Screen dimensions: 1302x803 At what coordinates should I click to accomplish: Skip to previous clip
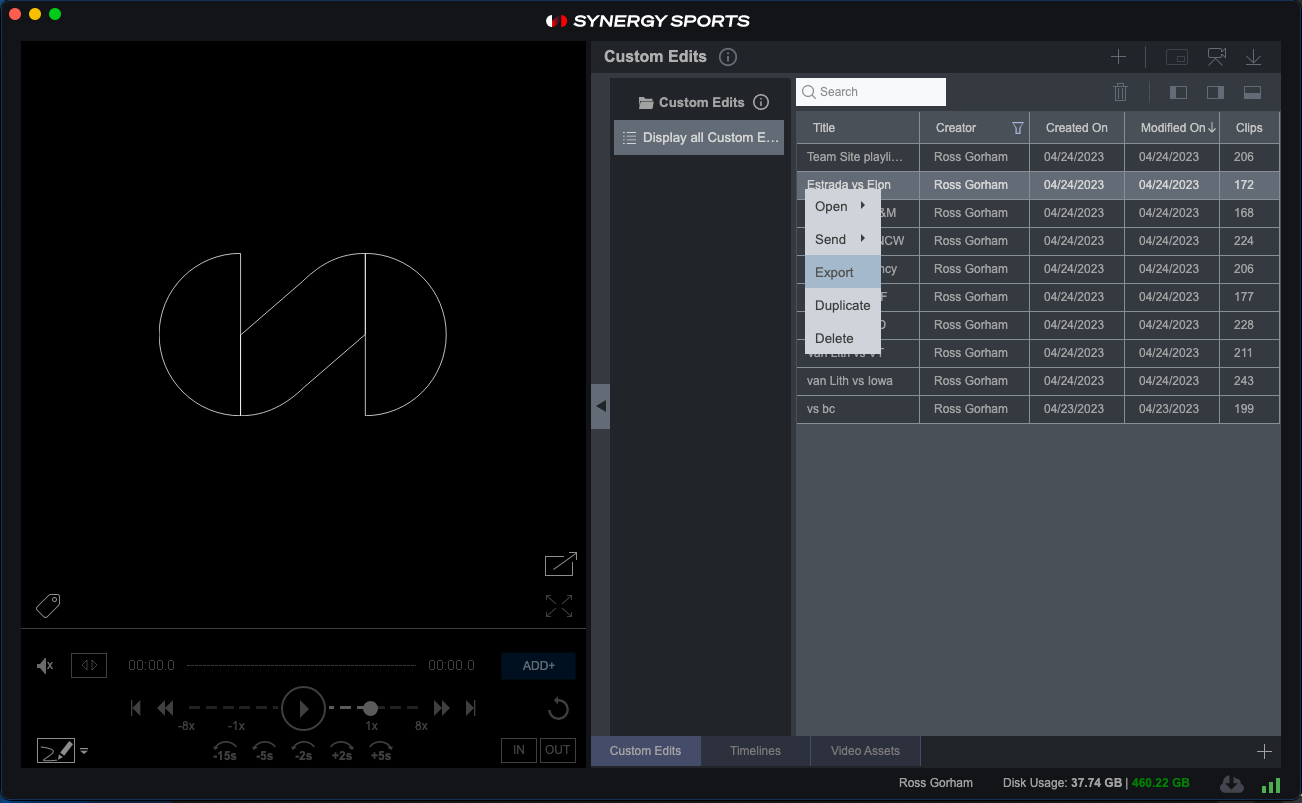tap(136, 708)
